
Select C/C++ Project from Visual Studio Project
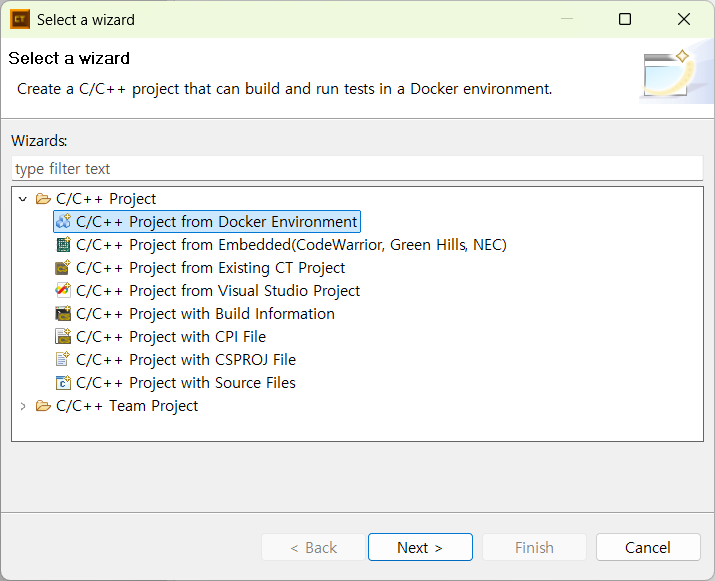[218, 290]
